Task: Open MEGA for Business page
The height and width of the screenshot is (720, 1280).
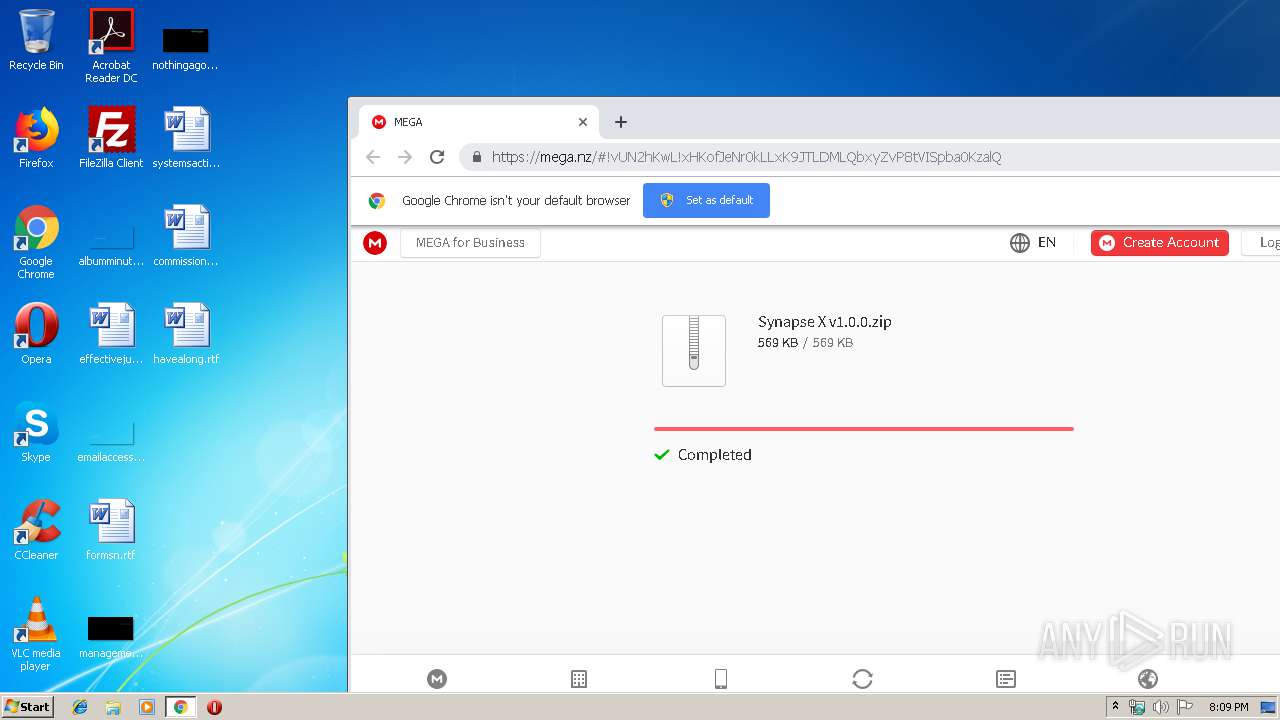Action: pyautogui.click(x=470, y=243)
